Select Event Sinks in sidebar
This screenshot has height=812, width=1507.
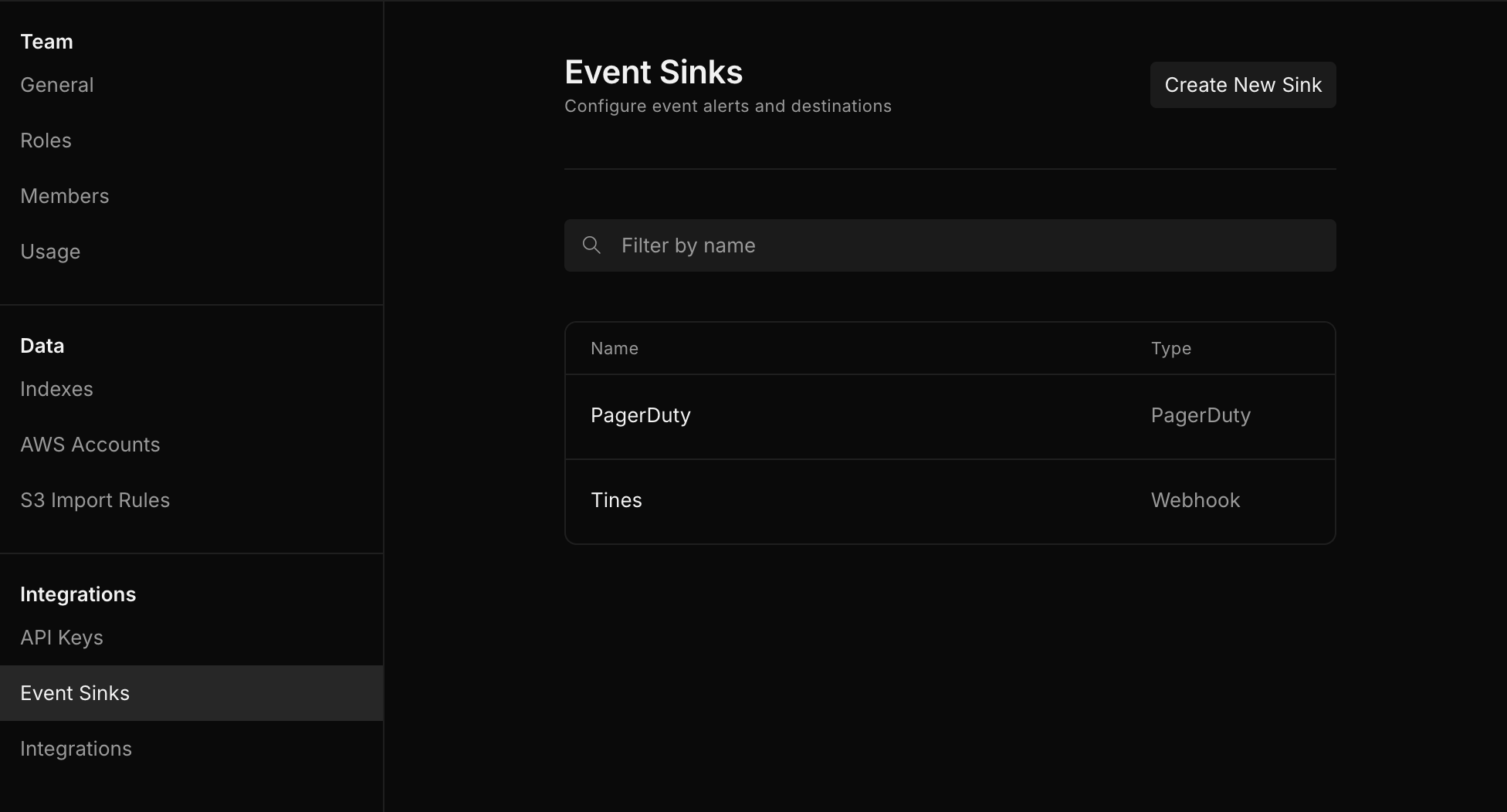coord(75,693)
